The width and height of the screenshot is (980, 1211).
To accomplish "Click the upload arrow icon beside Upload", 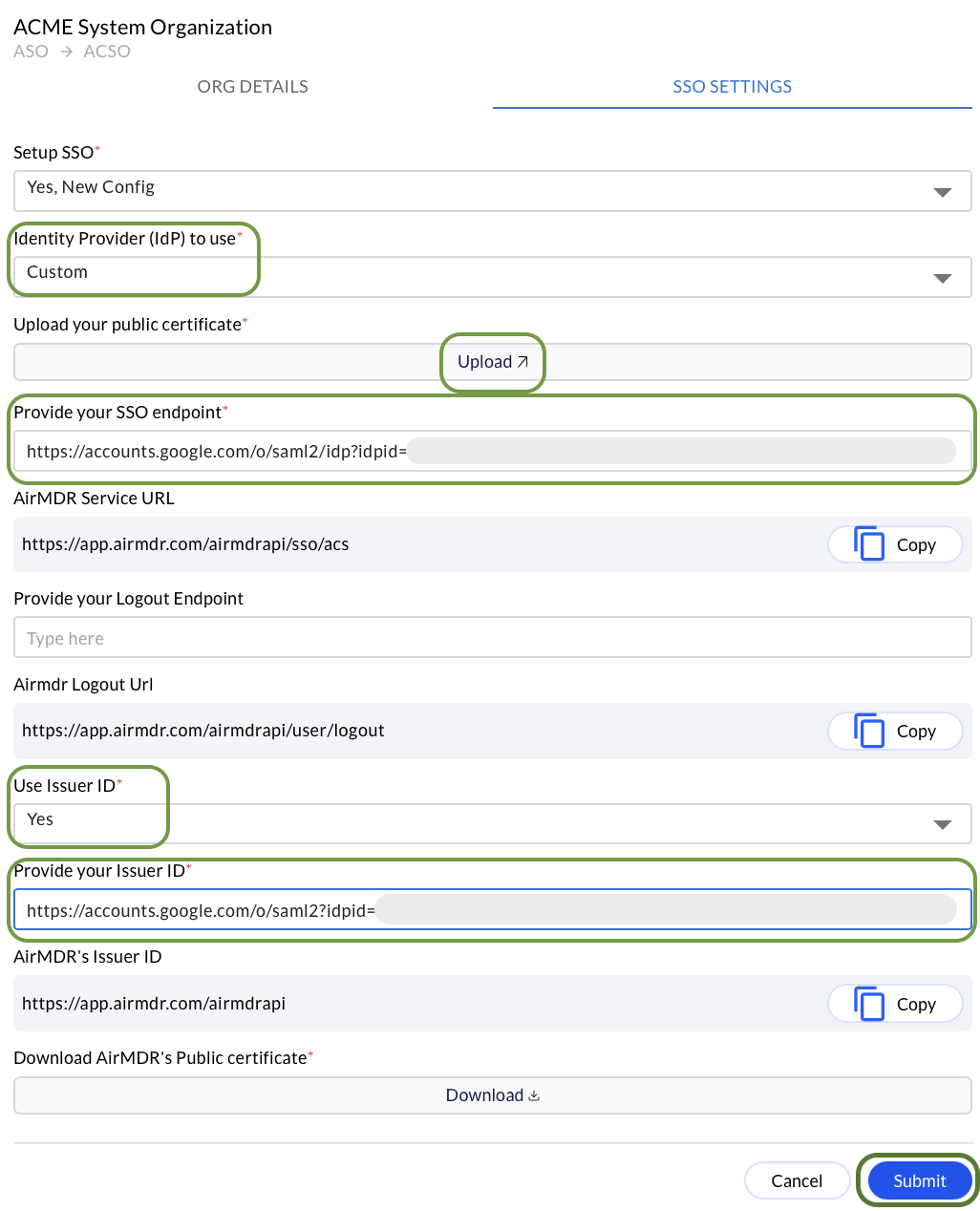I will coord(522,361).
